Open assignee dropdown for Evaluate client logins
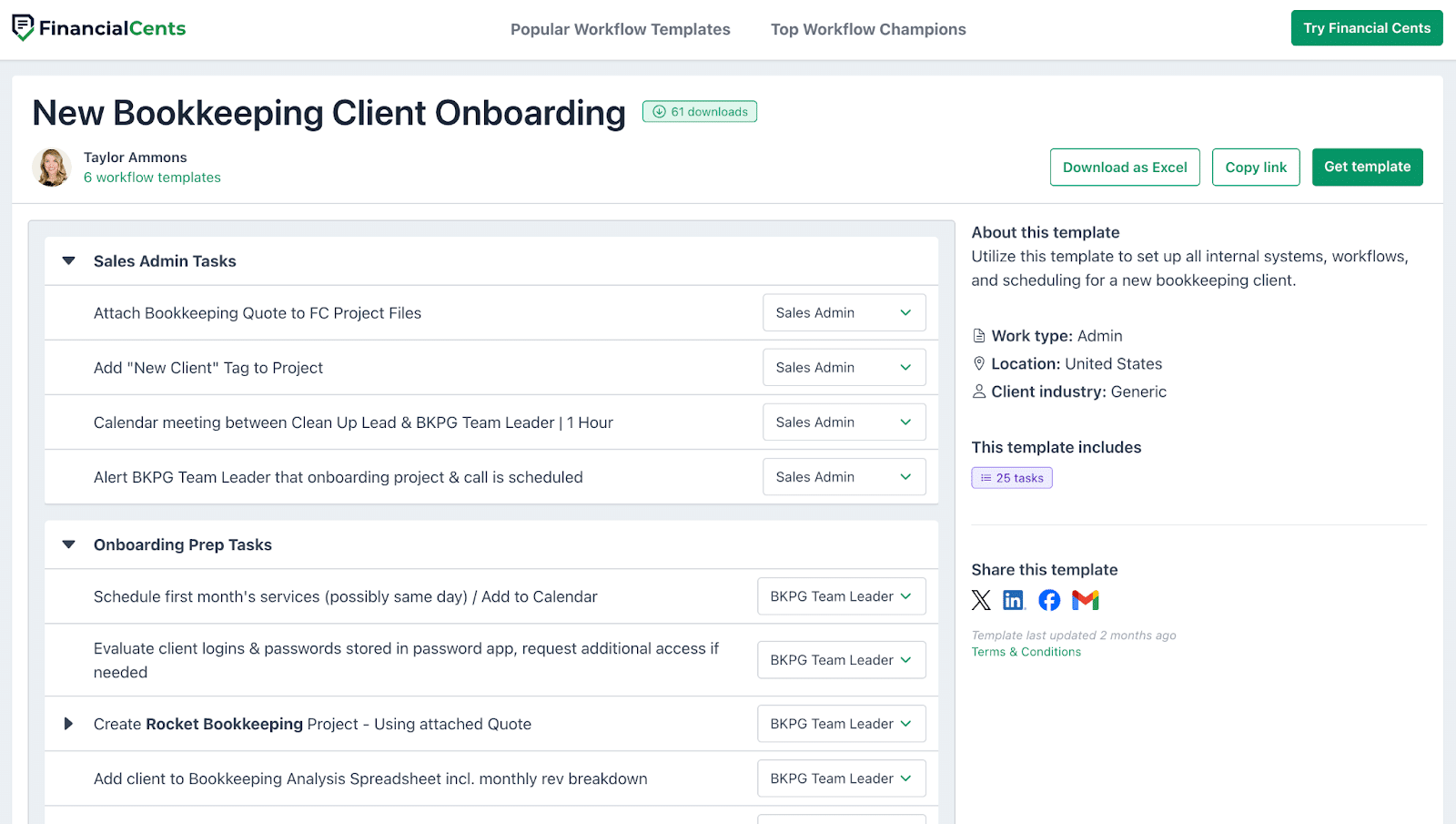Screen dimensions: 1456x824 (x=842, y=660)
